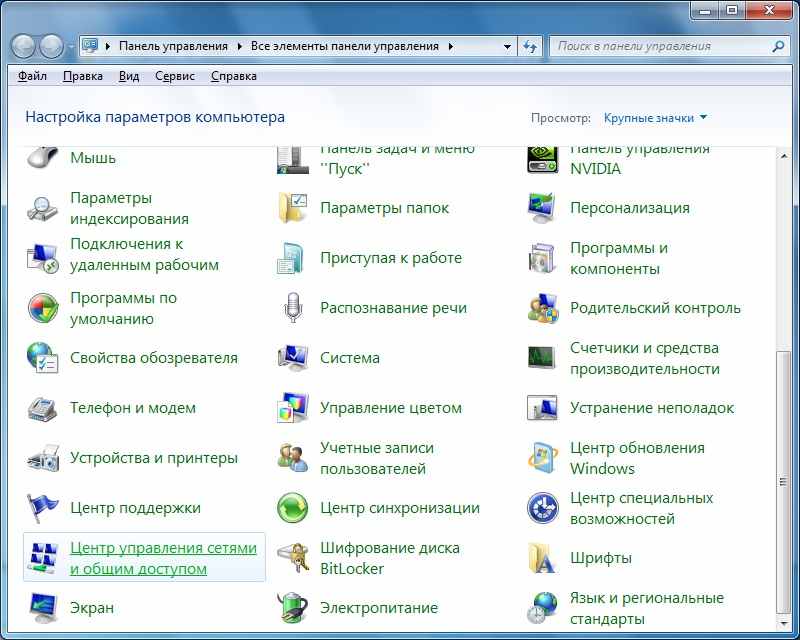Viewport: 800px width, 640px height.
Task: Click the Параметры индексирования icon
Action: (42, 208)
